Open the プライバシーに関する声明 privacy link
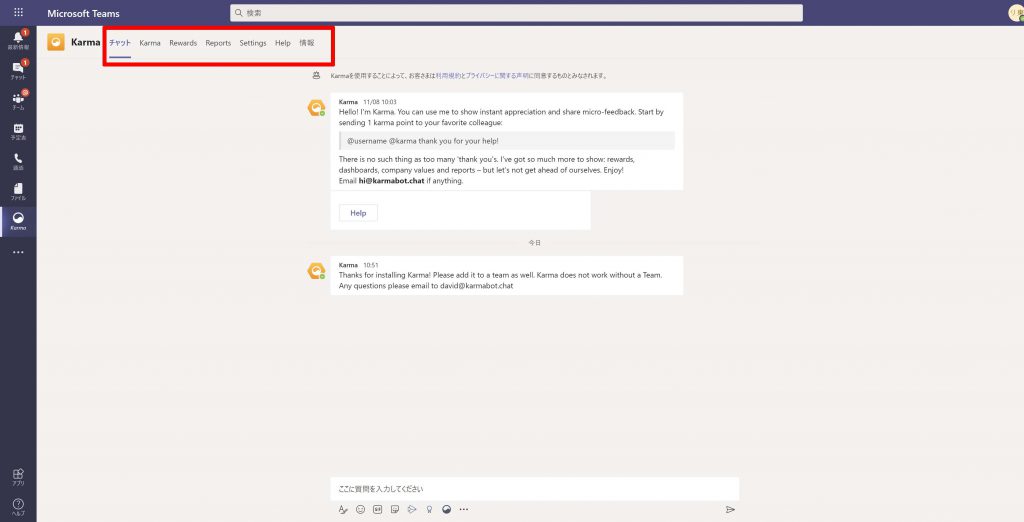The width and height of the screenshot is (1024, 522). (498, 76)
